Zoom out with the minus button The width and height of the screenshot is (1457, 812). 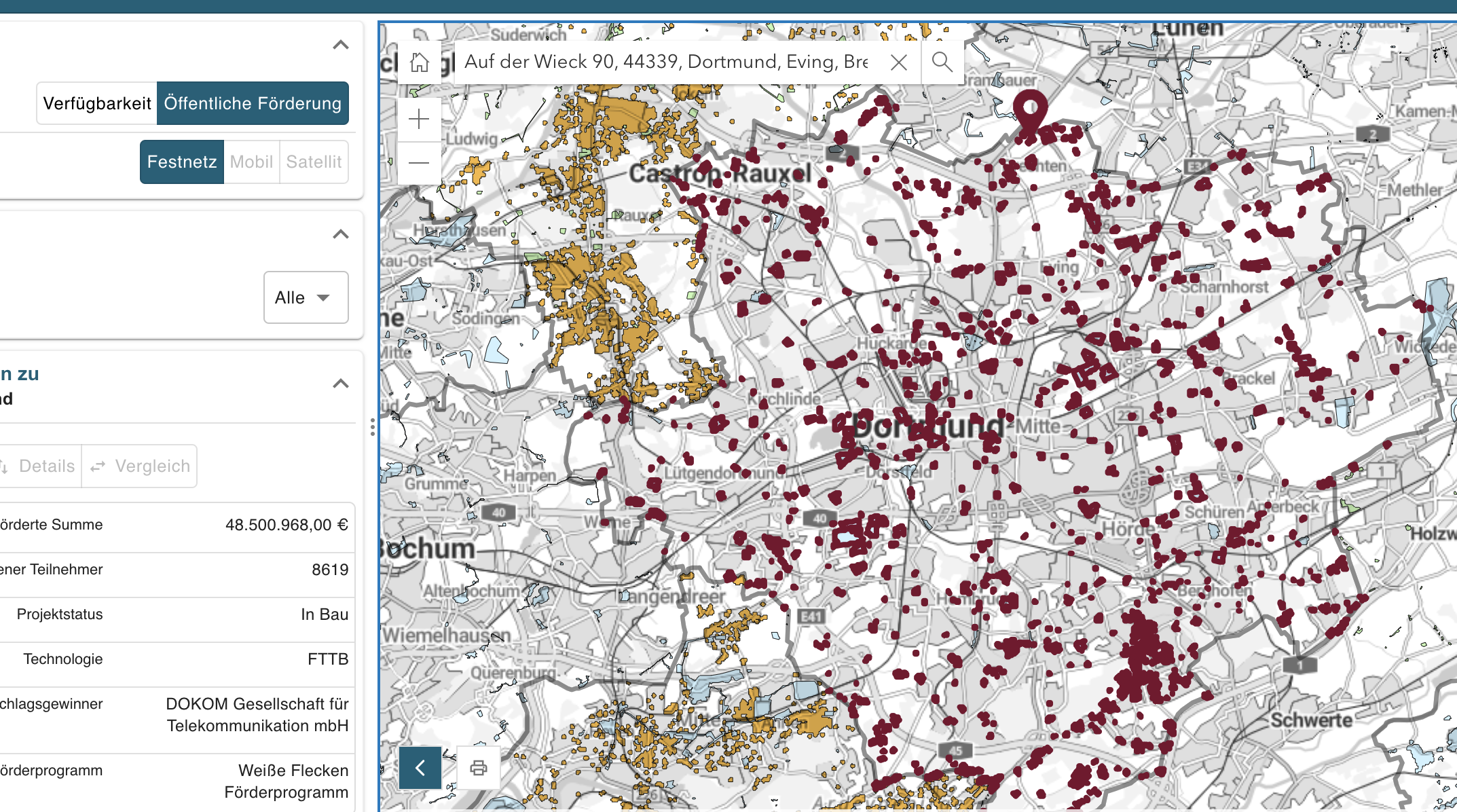pos(419,163)
